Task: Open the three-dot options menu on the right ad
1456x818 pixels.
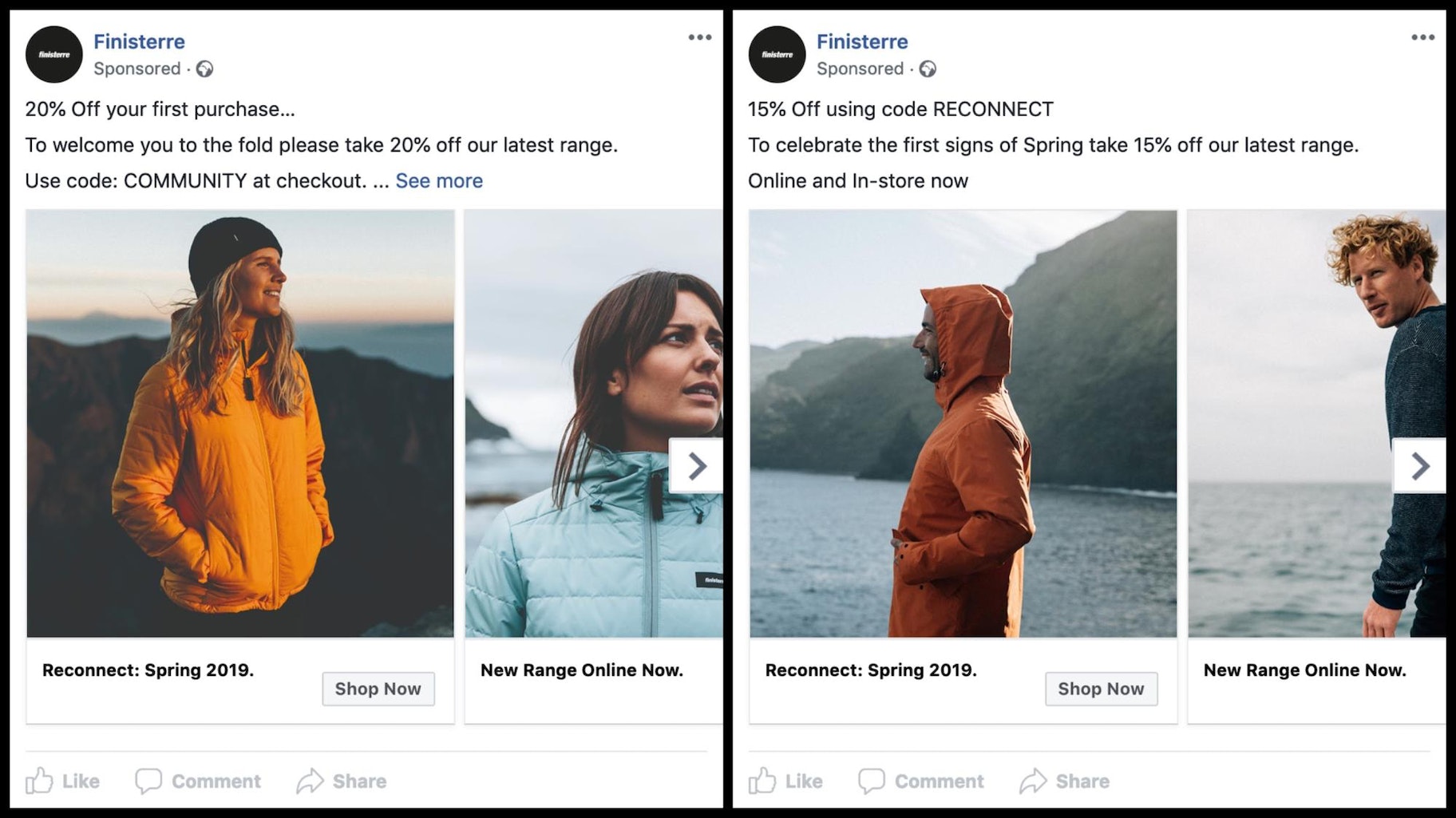Action: pyautogui.click(x=1422, y=37)
